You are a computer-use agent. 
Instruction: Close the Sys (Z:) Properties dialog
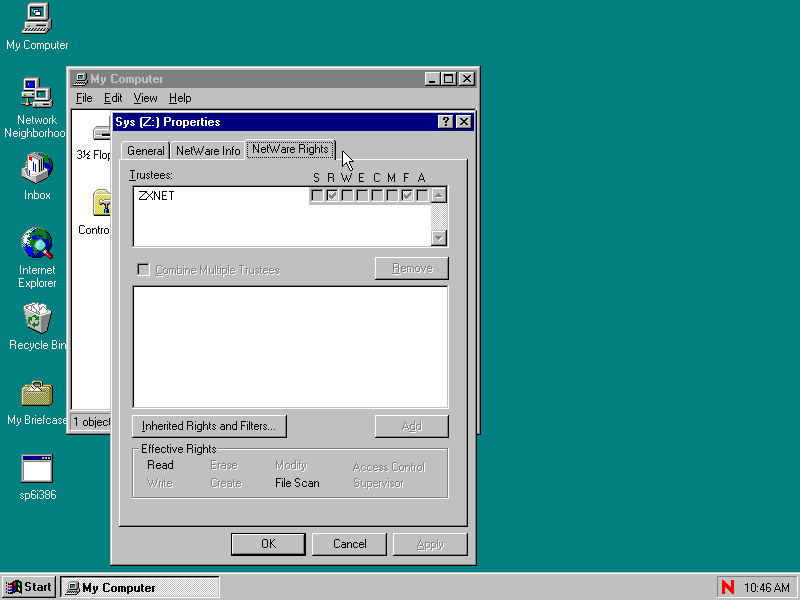coord(464,121)
